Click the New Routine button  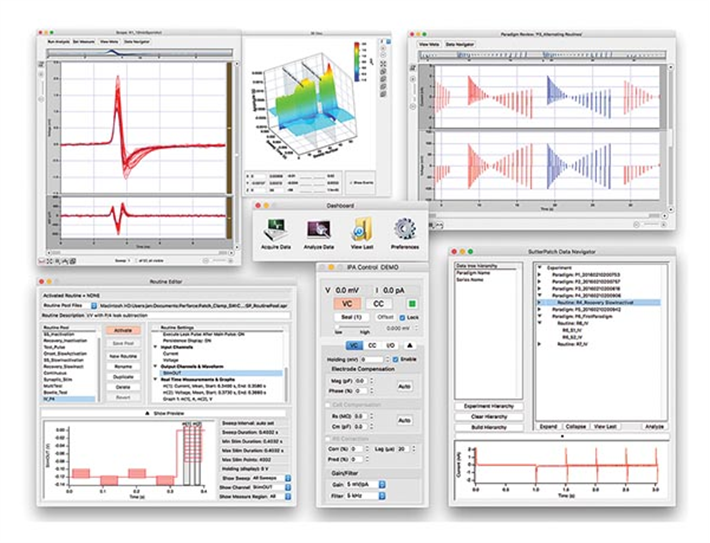tap(123, 356)
